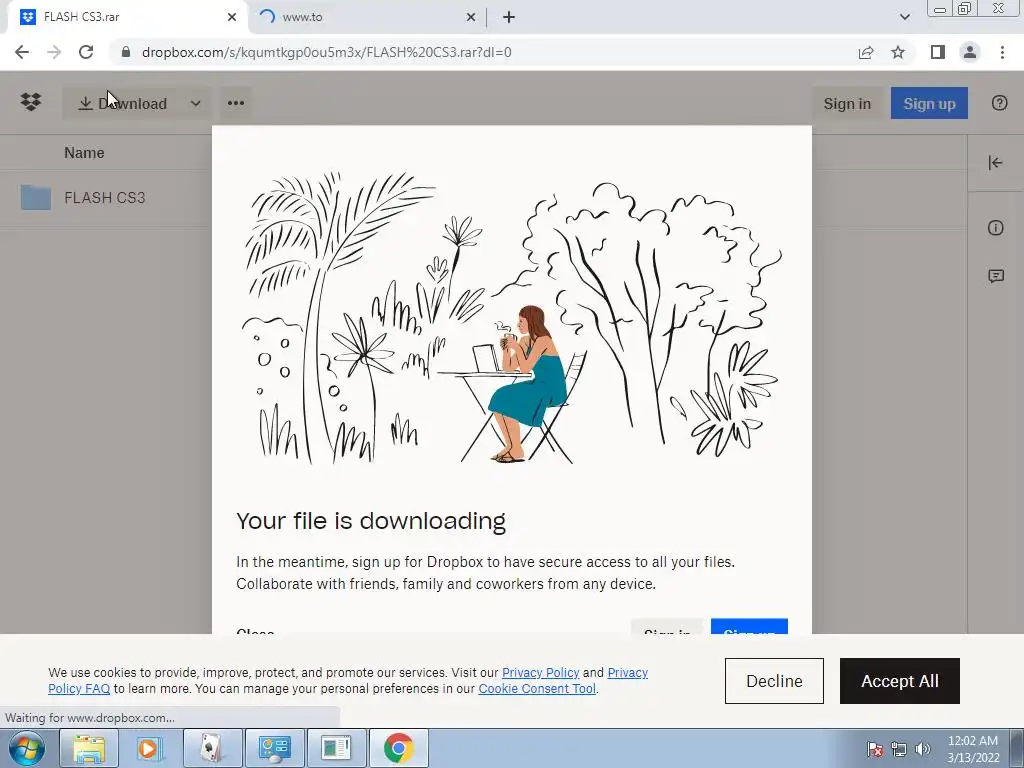This screenshot has width=1024, height=768.
Task: Click the Sign in button in header
Action: [847, 103]
